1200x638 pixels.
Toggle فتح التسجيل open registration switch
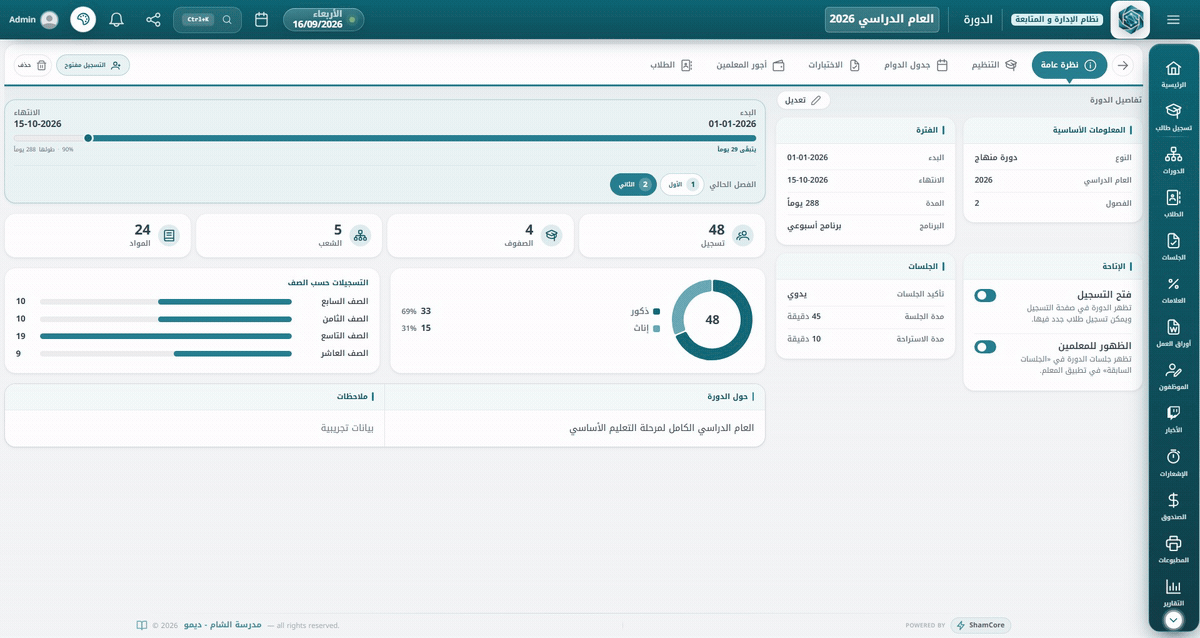(x=985, y=296)
